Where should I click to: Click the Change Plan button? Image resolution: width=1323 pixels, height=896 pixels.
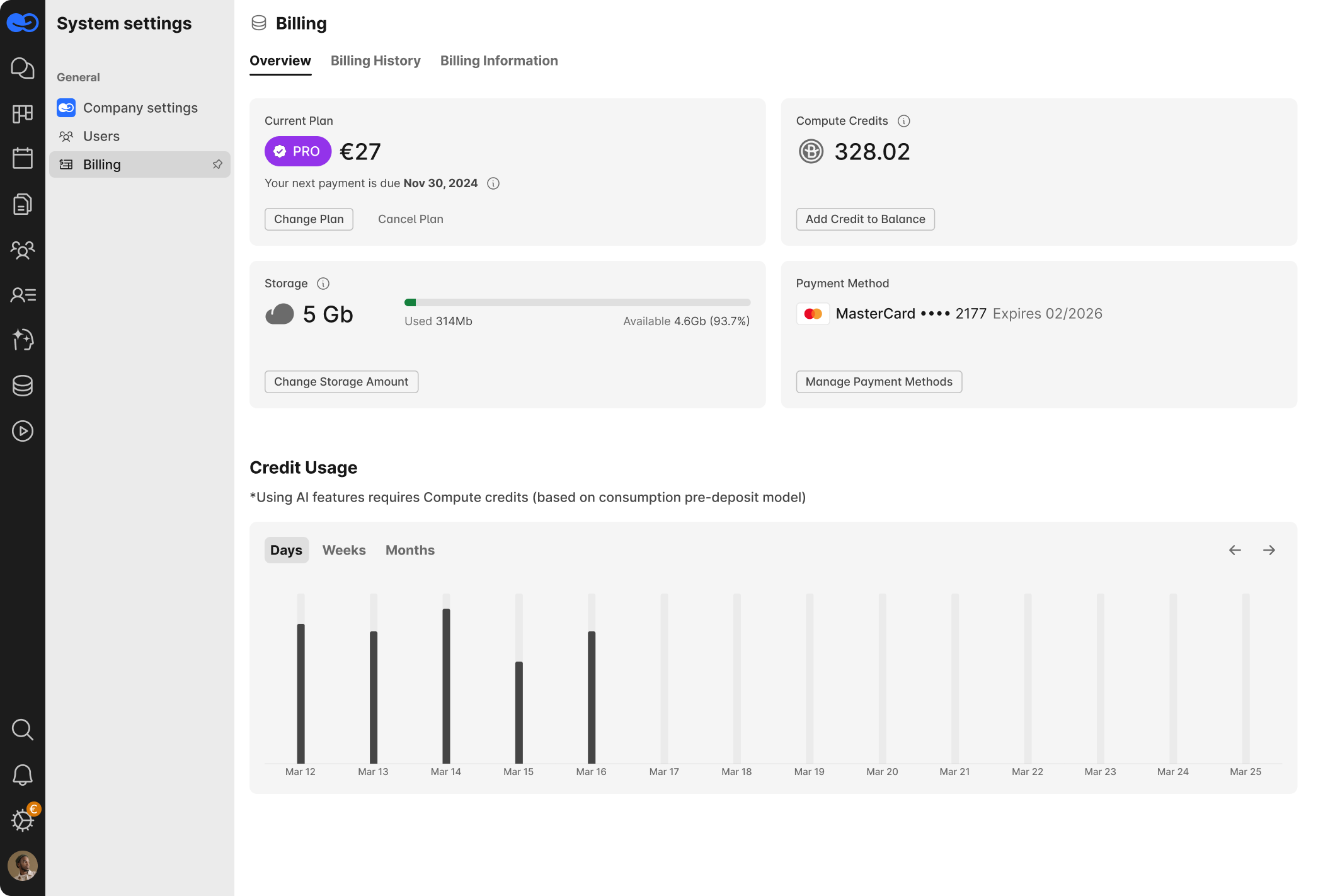(x=309, y=219)
